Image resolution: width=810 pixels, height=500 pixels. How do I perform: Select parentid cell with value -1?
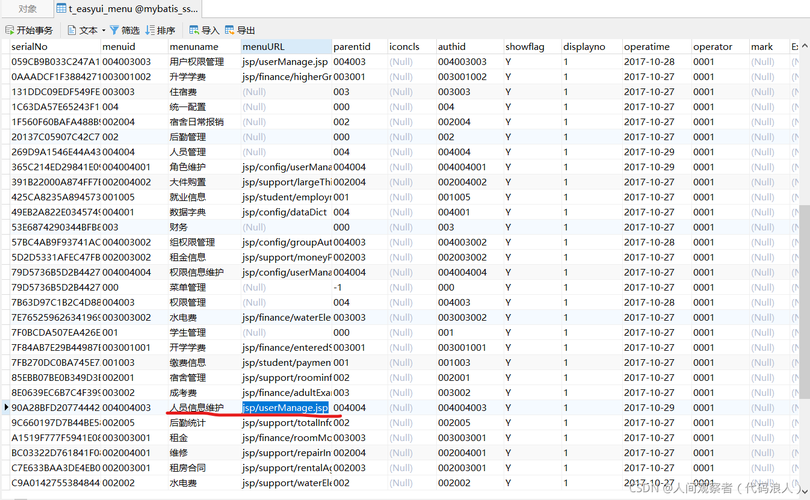360,287
